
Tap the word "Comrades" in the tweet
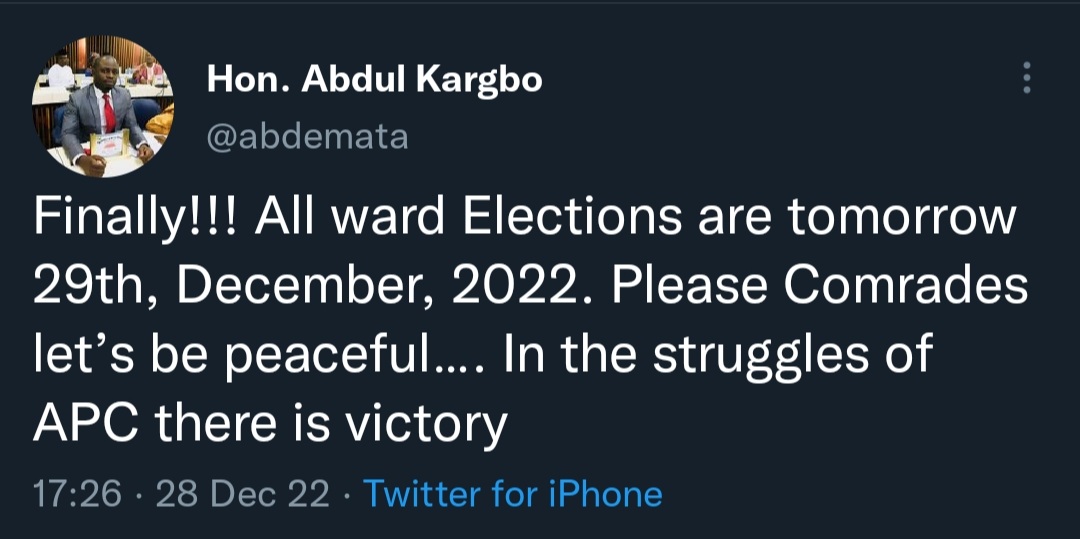tap(905, 288)
